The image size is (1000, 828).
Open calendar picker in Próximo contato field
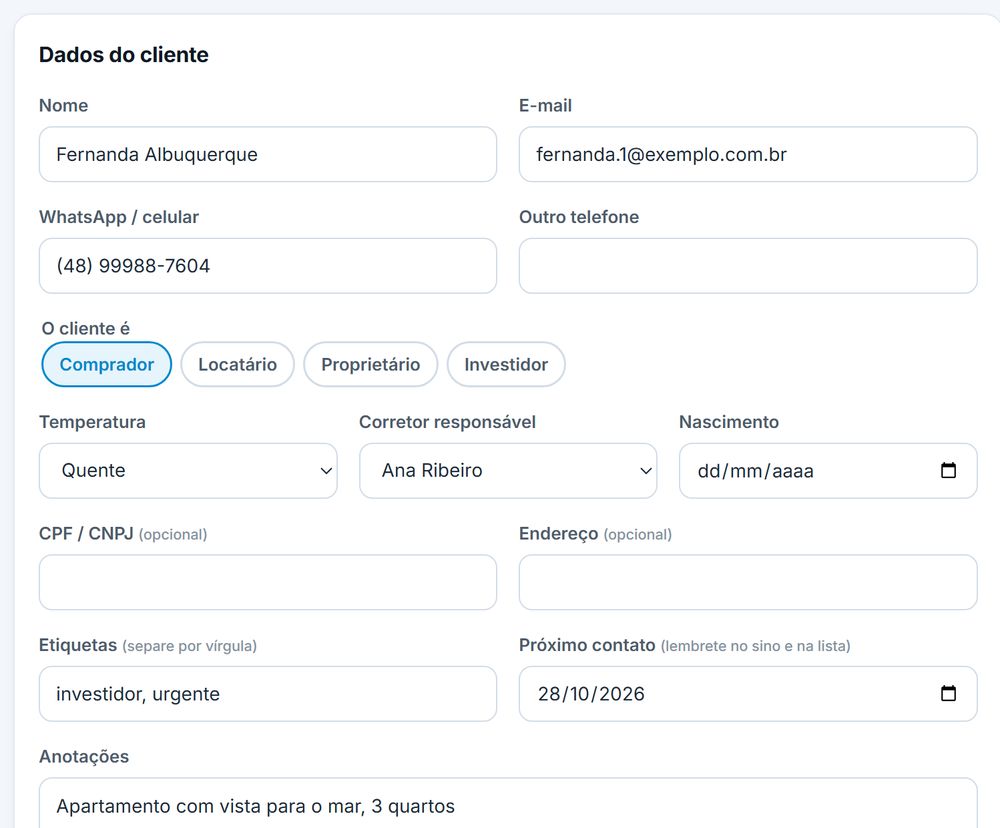tap(948, 693)
